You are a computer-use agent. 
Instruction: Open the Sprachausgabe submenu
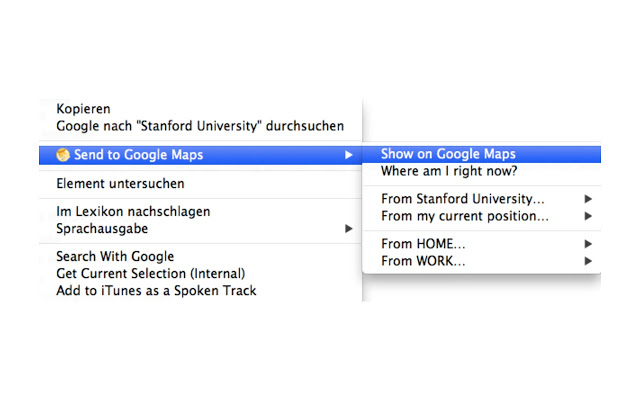pyautogui.click(x=200, y=229)
